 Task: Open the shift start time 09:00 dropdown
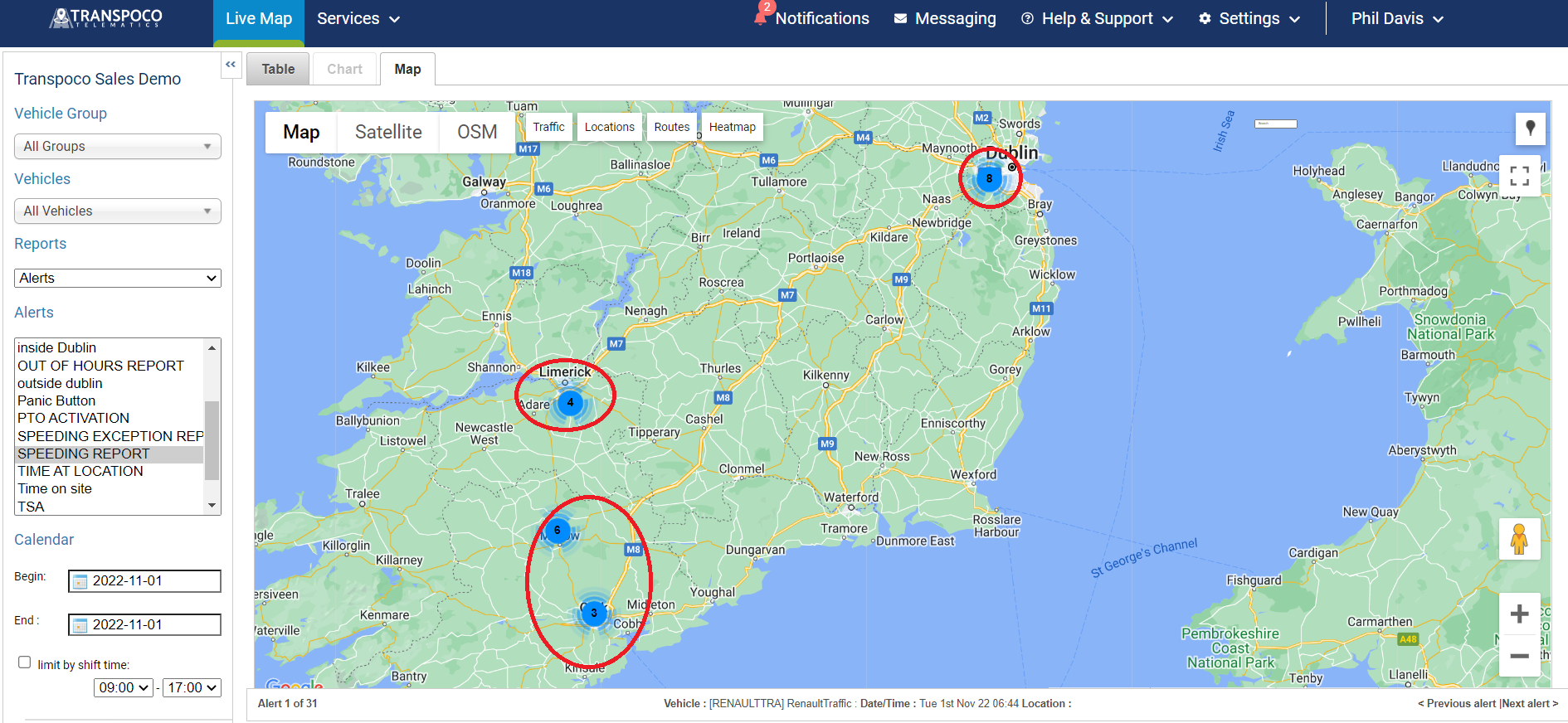124,687
